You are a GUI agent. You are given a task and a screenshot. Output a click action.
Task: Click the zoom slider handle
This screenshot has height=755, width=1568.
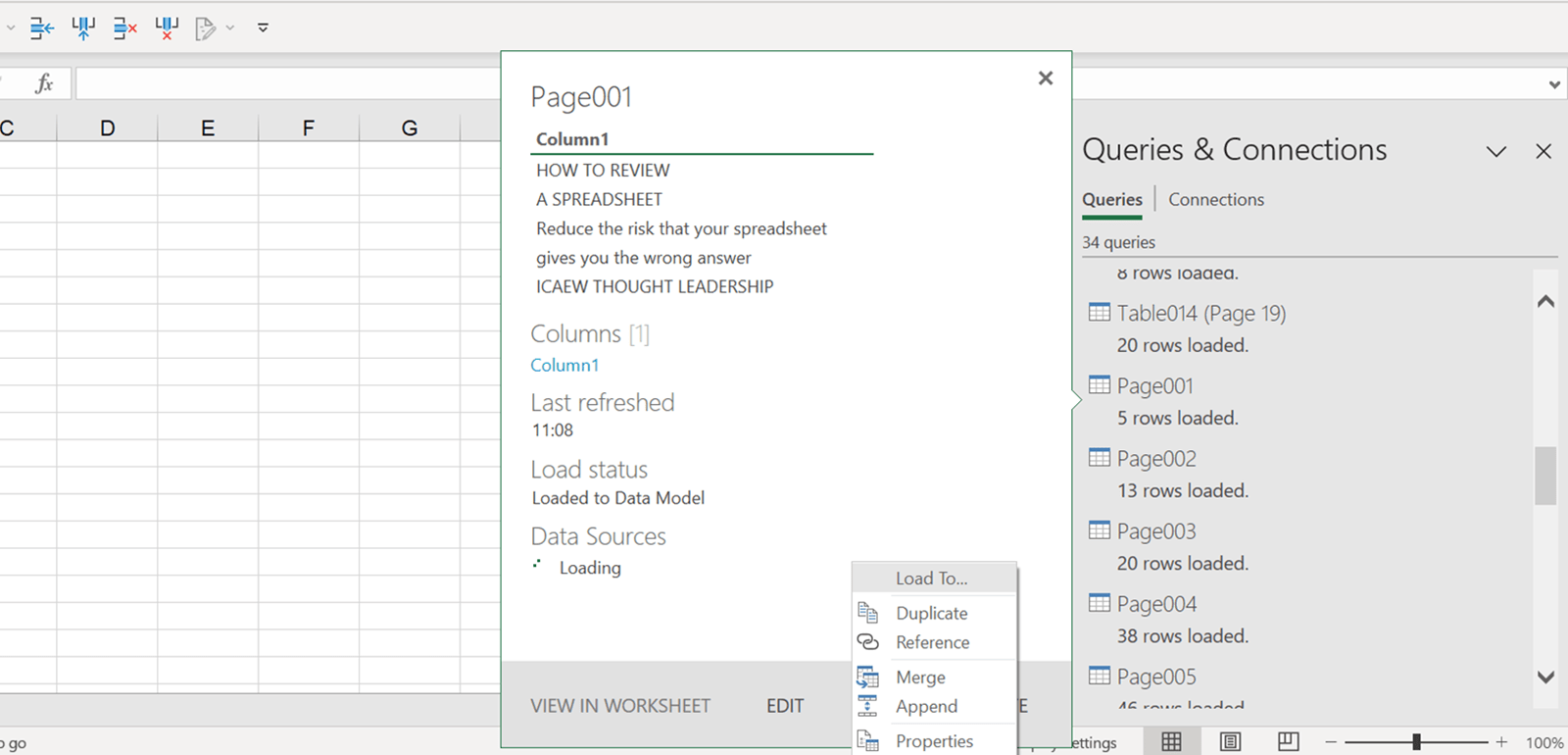pyautogui.click(x=1416, y=742)
